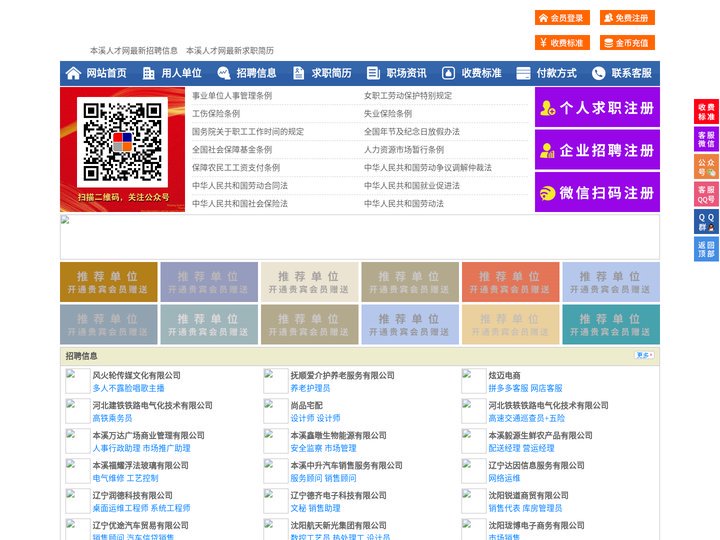This screenshot has height=540, width=720.
Task: Click the 企业招聘注册 purple banner
Action: 597,150
